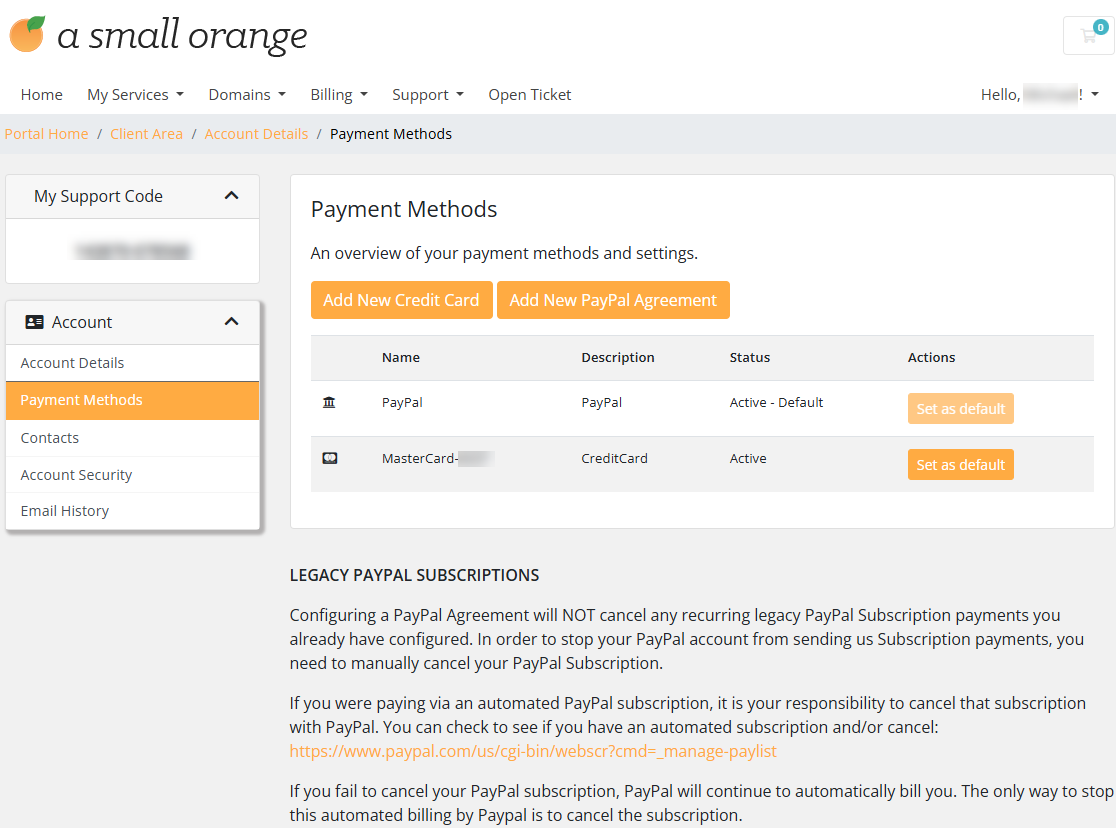Select Payment Methods in sidebar
The height and width of the screenshot is (828, 1116).
132,400
